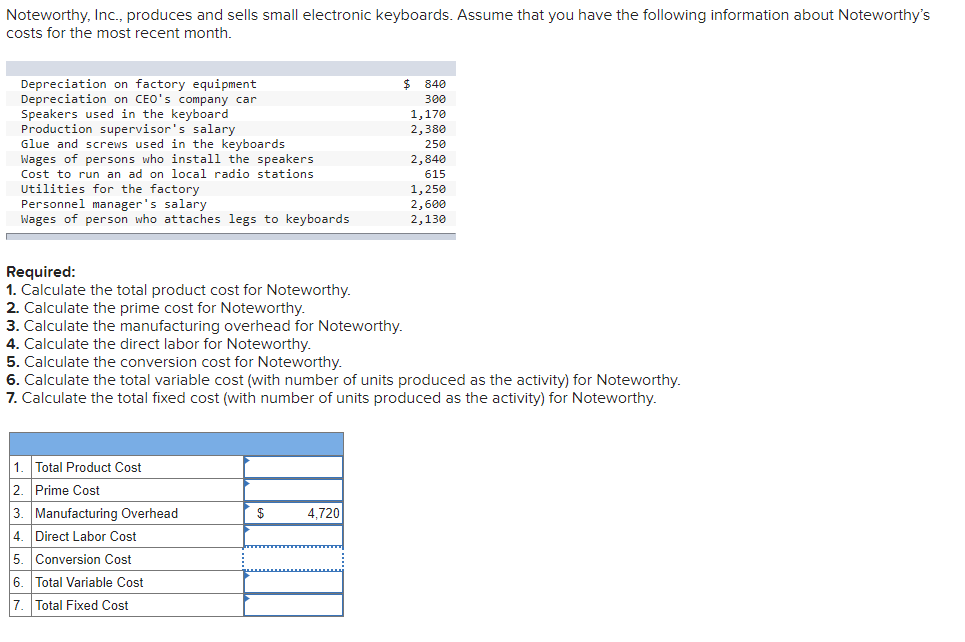
Task: Click the 250 glue and screws amount
Action: (x=435, y=144)
